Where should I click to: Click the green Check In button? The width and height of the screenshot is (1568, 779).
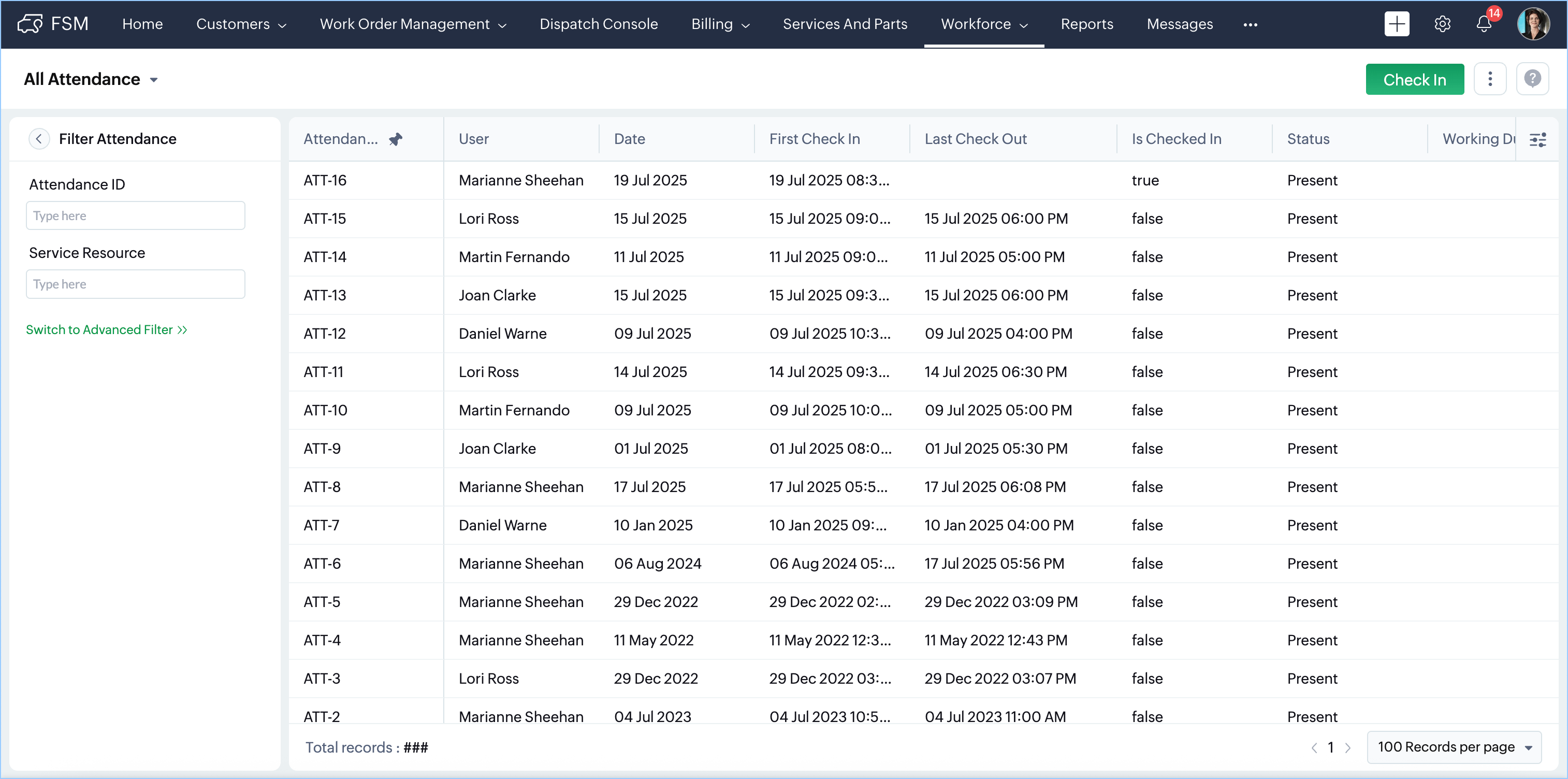pyautogui.click(x=1414, y=79)
